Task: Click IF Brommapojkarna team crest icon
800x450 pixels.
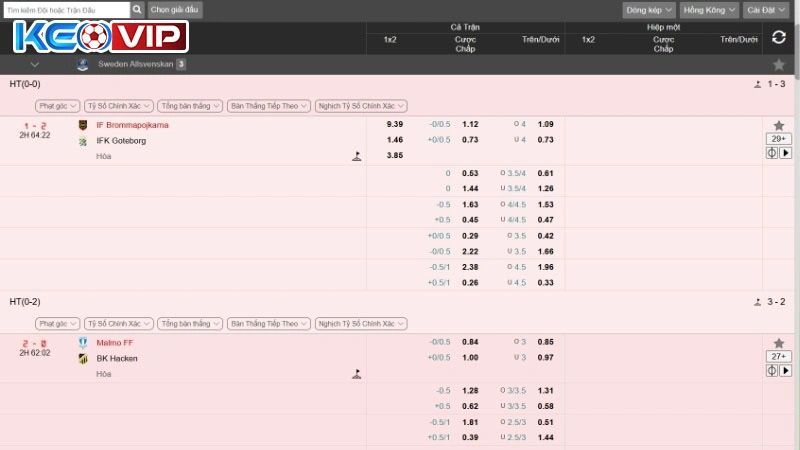Action: 83,125
